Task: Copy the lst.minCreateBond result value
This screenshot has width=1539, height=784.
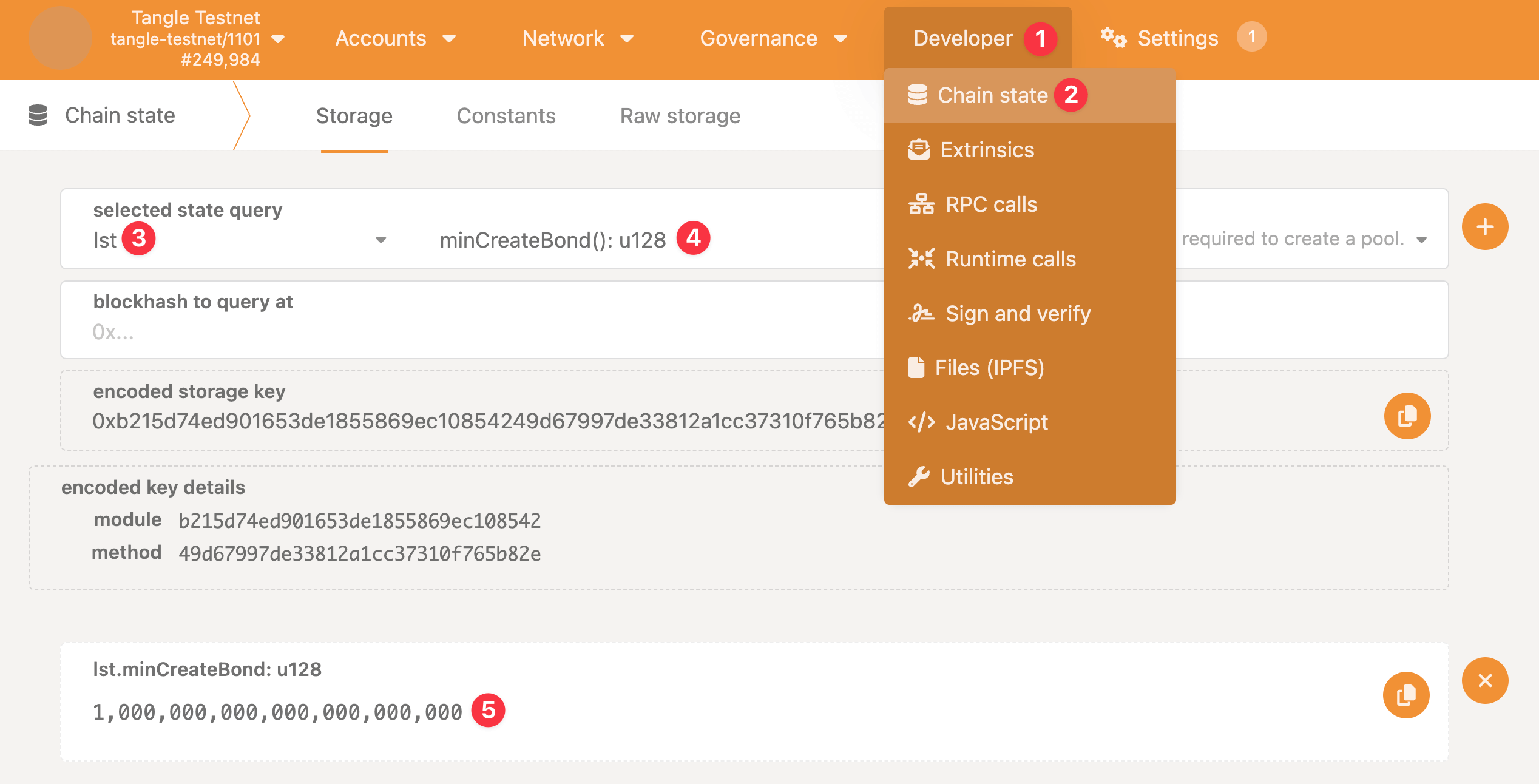Action: pos(1407,695)
